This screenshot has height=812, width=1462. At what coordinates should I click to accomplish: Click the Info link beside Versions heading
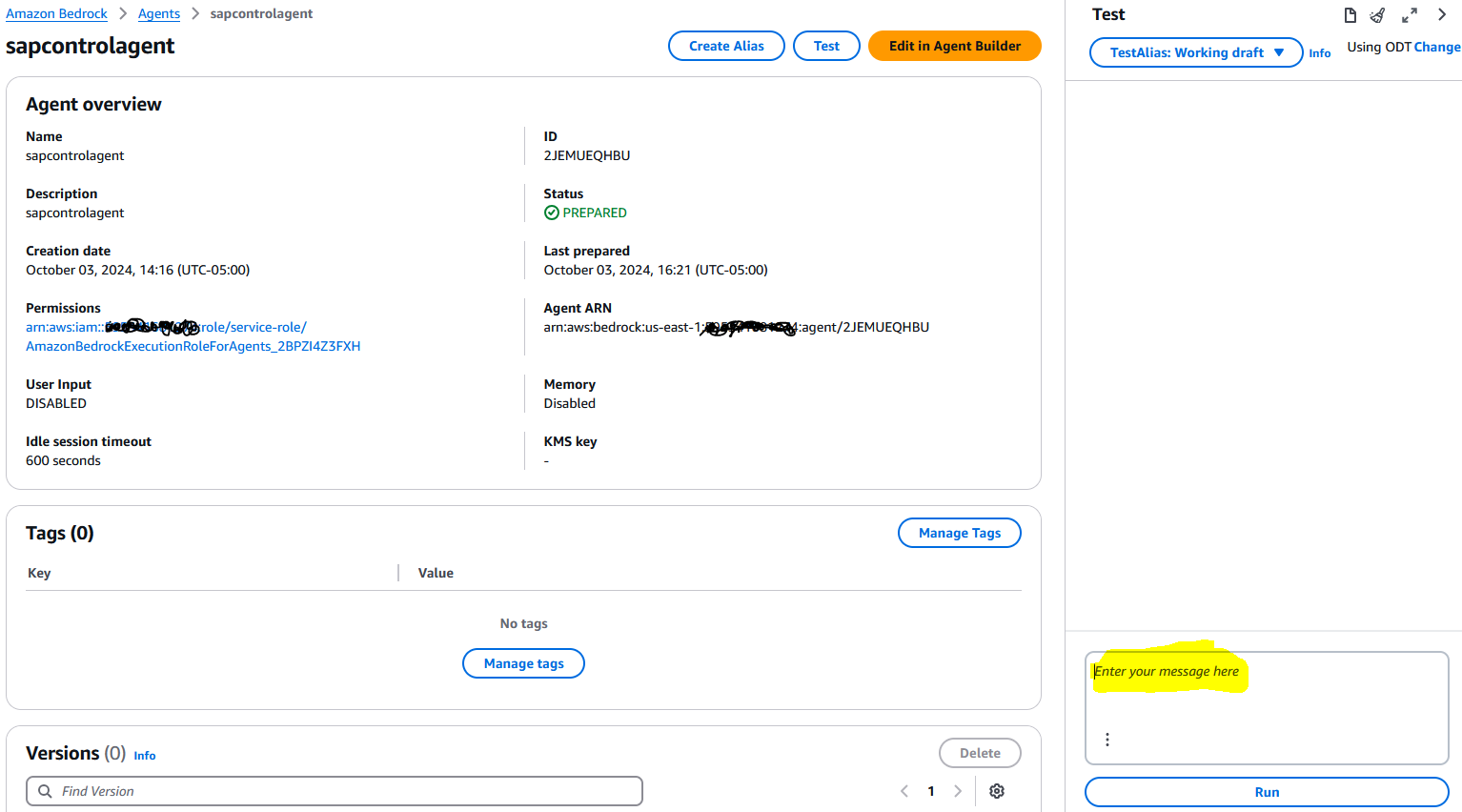145,756
